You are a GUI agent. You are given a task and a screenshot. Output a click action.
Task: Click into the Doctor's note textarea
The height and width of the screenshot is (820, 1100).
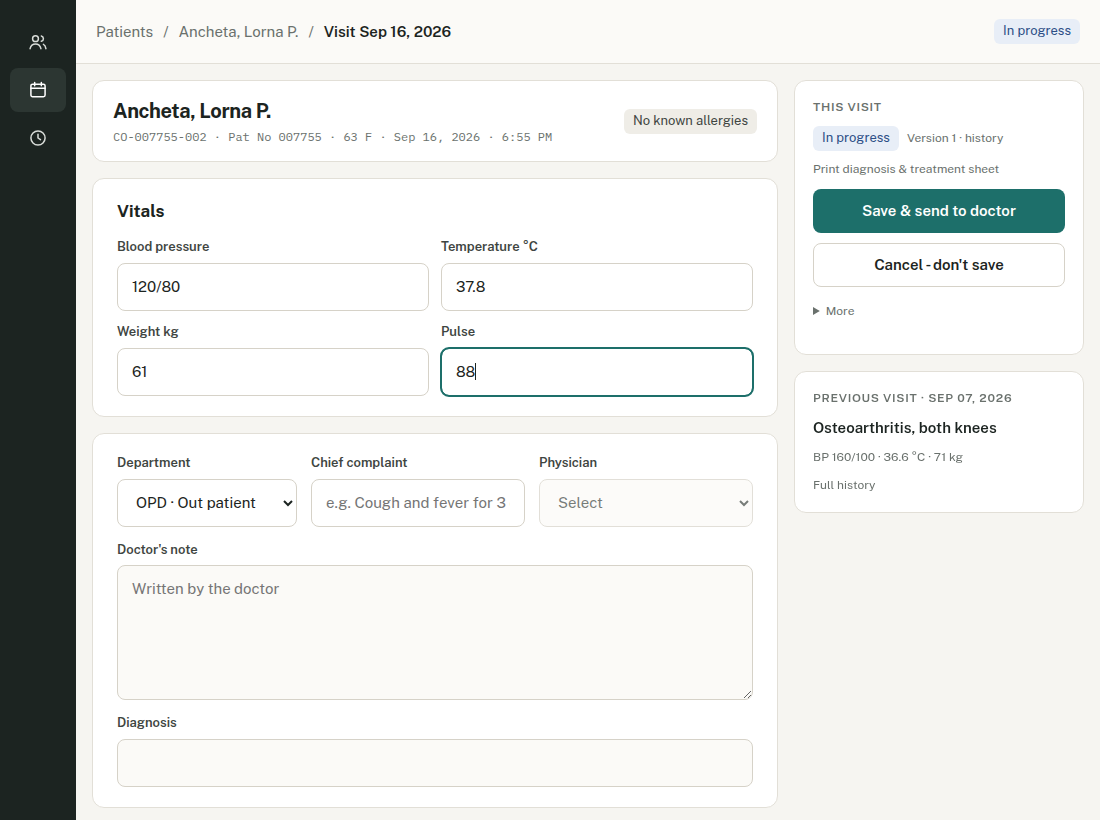pos(435,633)
